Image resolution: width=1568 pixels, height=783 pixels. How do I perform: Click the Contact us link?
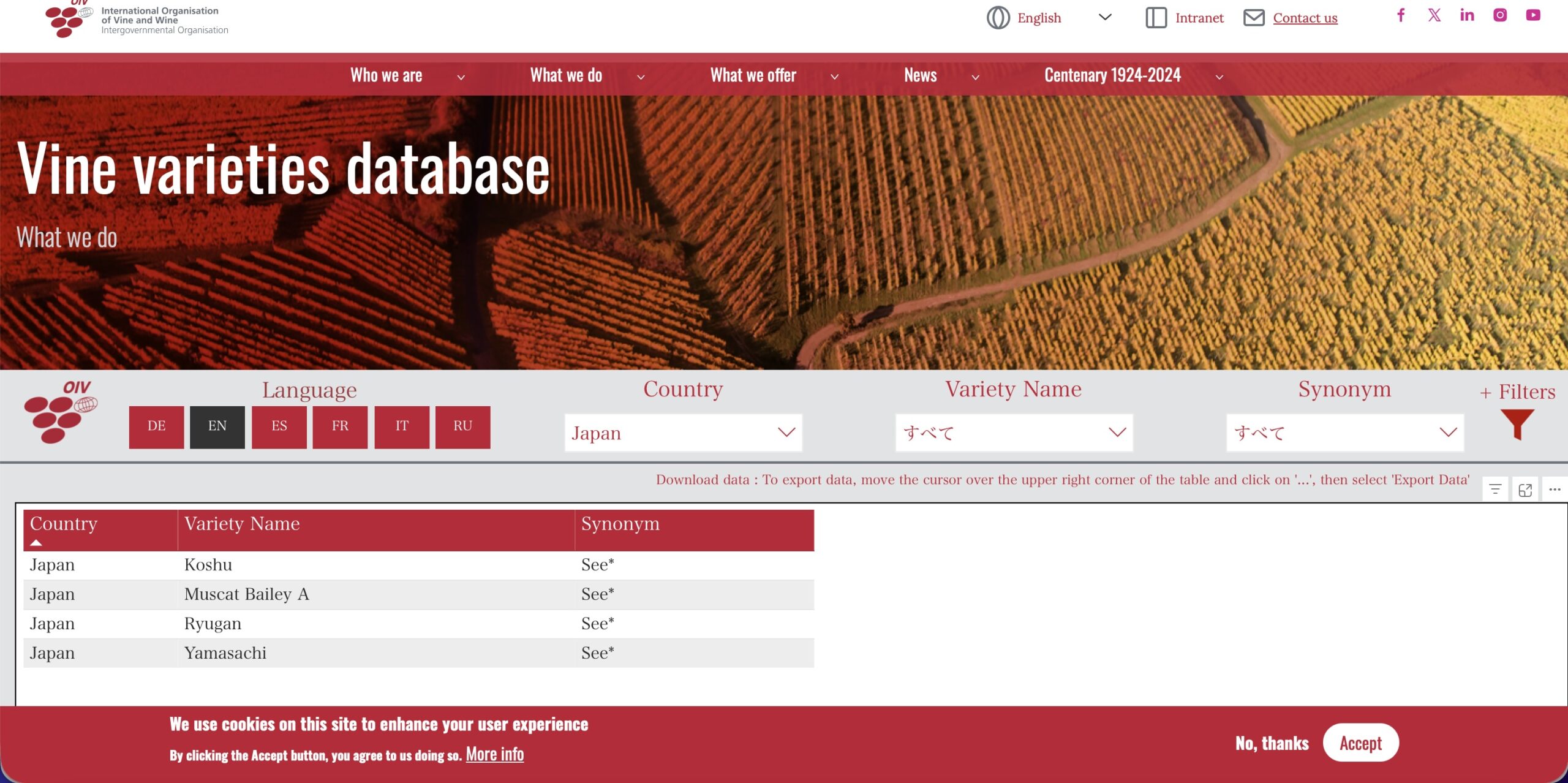pyautogui.click(x=1305, y=18)
